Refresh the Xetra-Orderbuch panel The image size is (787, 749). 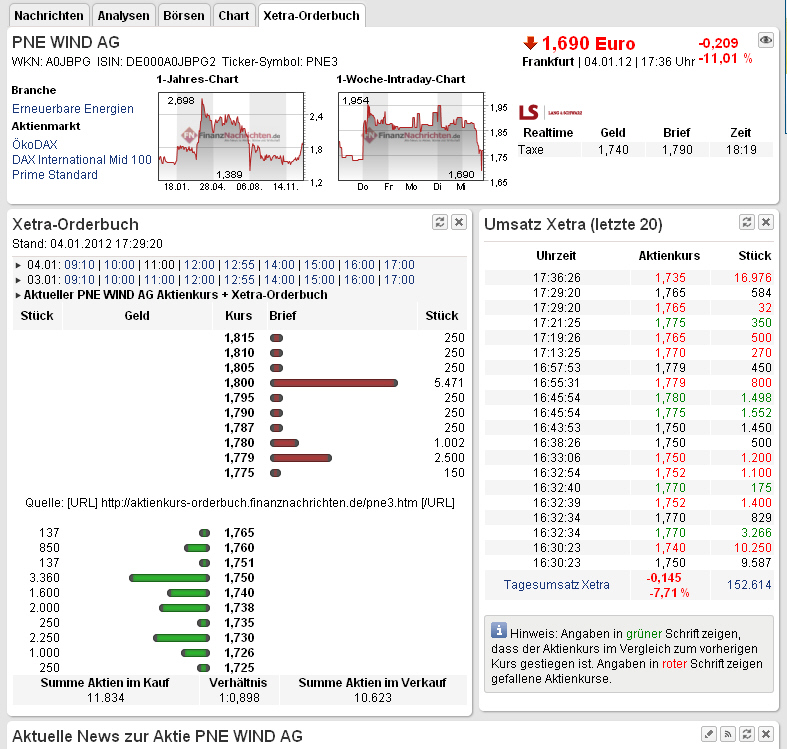440,222
